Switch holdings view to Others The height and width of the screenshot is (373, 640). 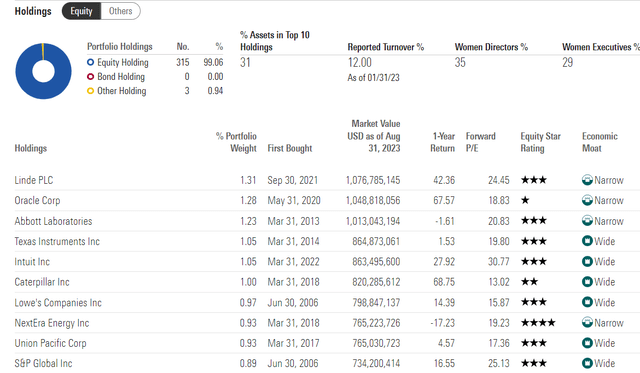(x=120, y=11)
